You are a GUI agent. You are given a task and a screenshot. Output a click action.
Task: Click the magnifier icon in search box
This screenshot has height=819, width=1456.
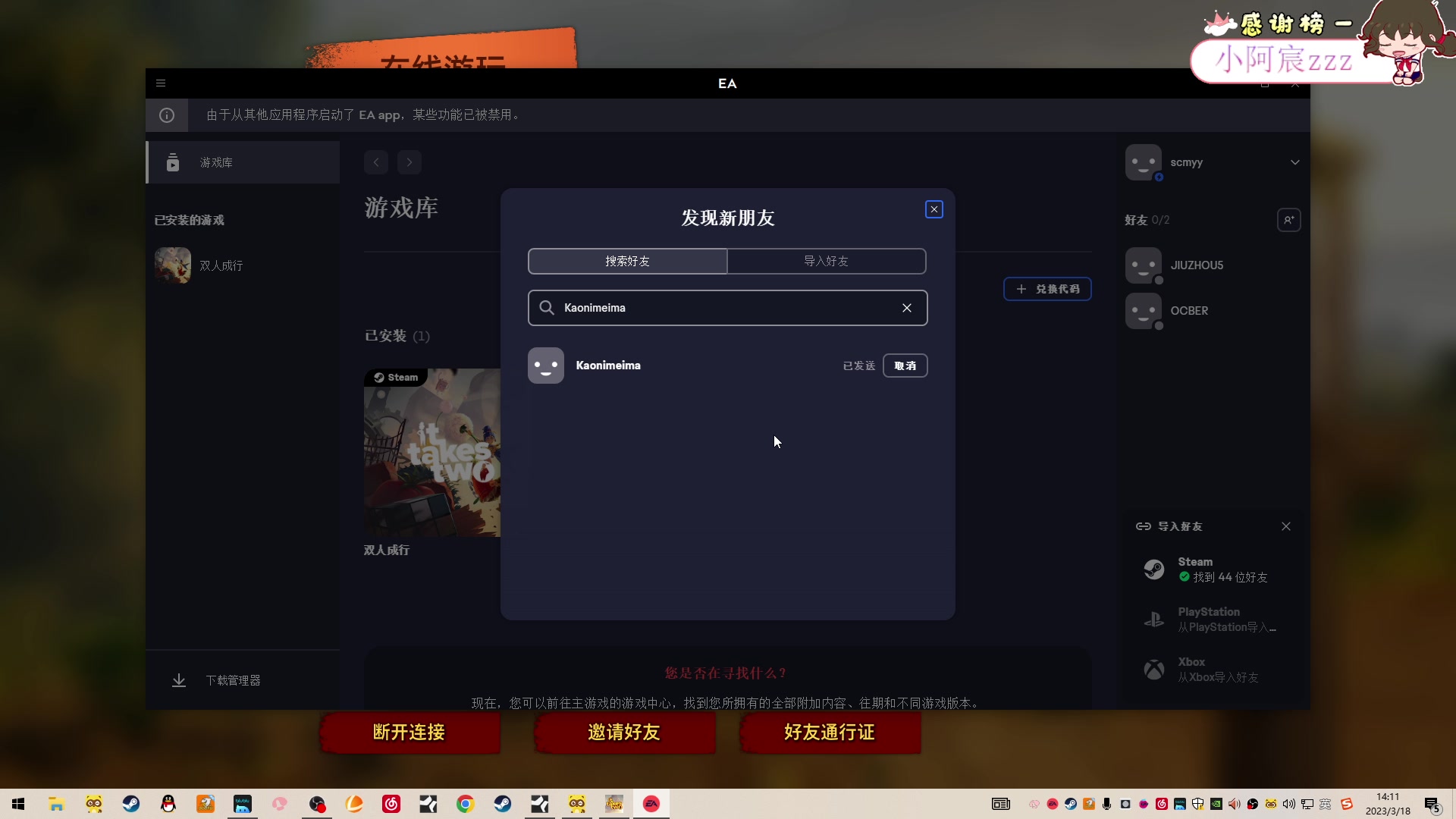click(x=547, y=308)
